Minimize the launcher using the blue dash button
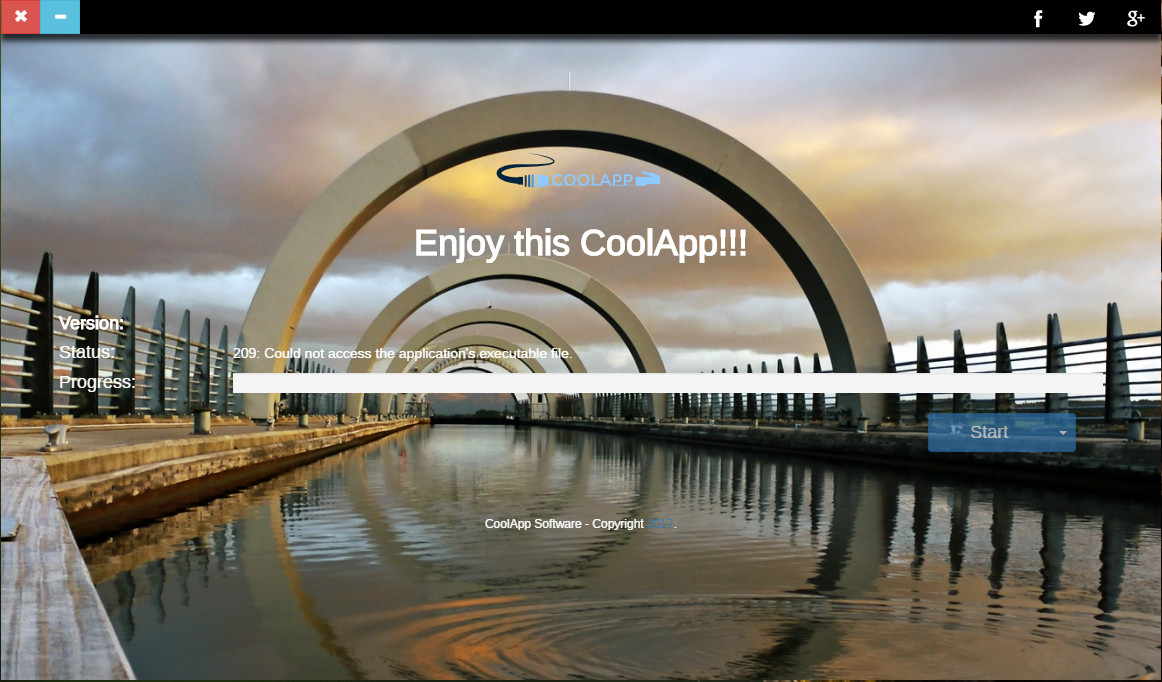This screenshot has width=1162, height=682. 60,17
